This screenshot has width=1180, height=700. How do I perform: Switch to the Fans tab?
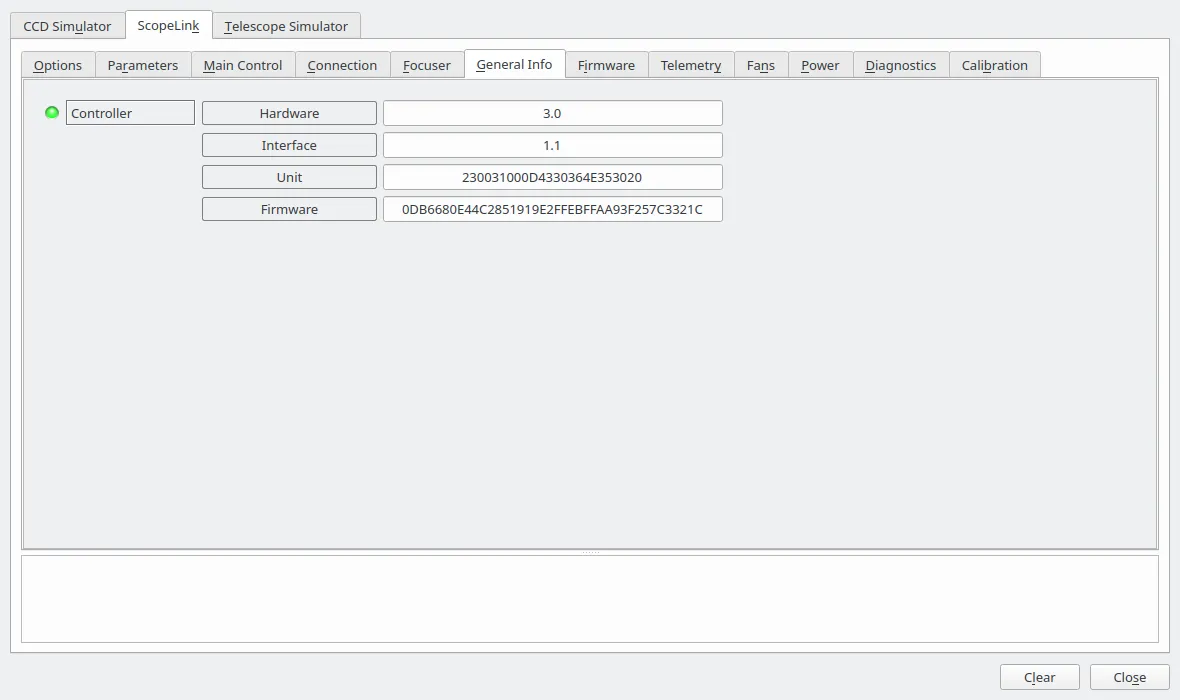click(x=761, y=65)
